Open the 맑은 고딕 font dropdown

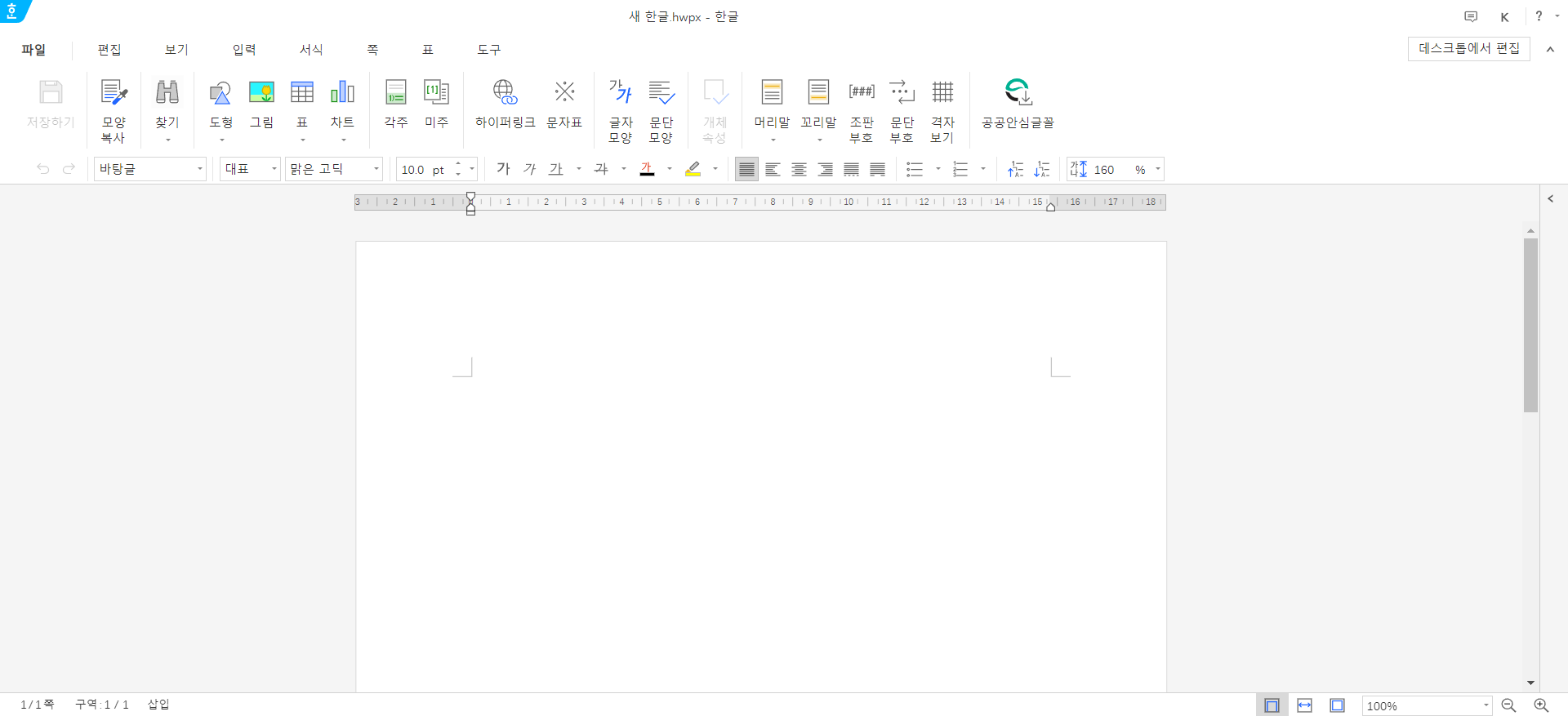coord(376,169)
